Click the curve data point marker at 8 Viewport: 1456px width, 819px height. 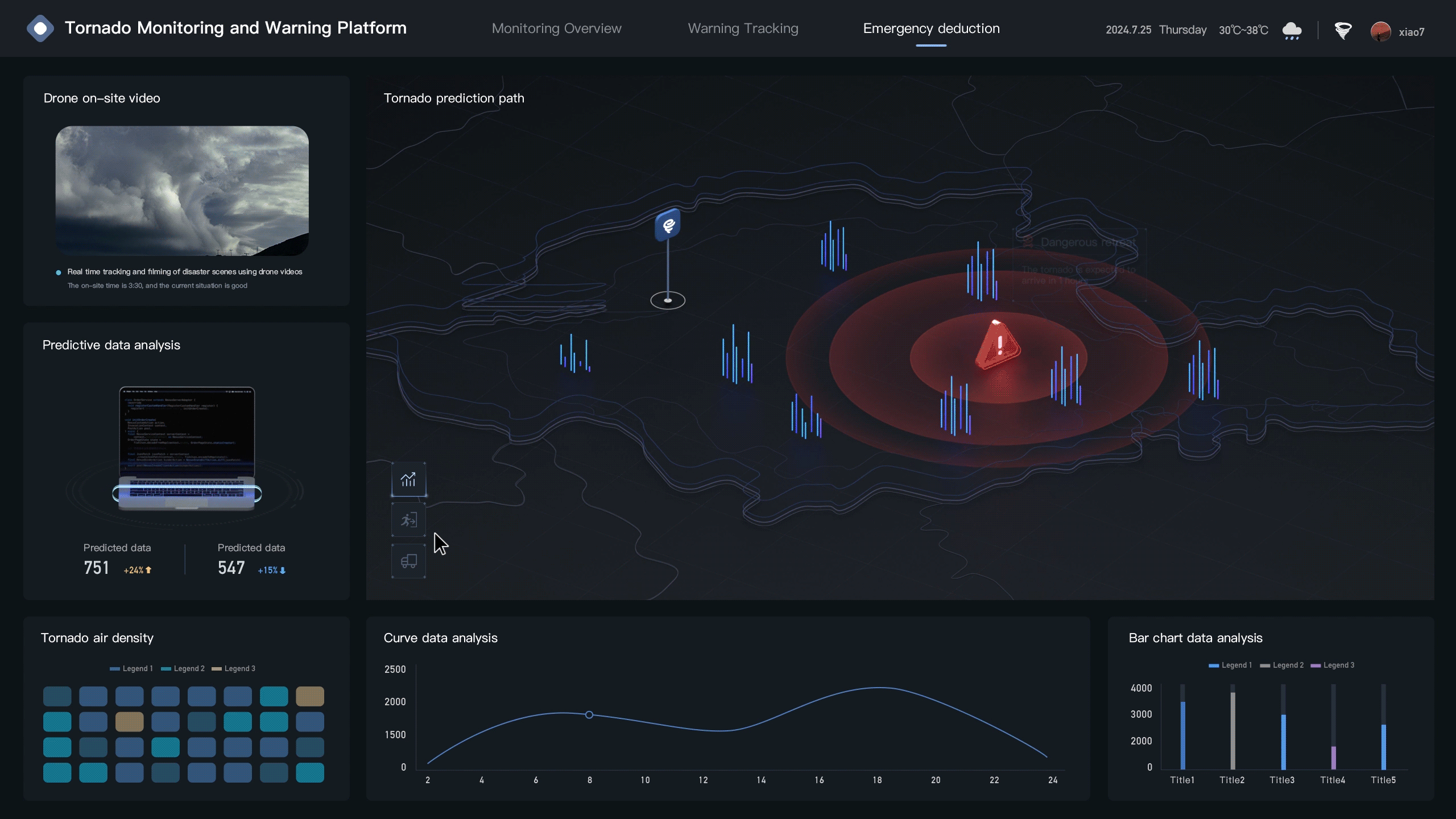[x=589, y=715]
